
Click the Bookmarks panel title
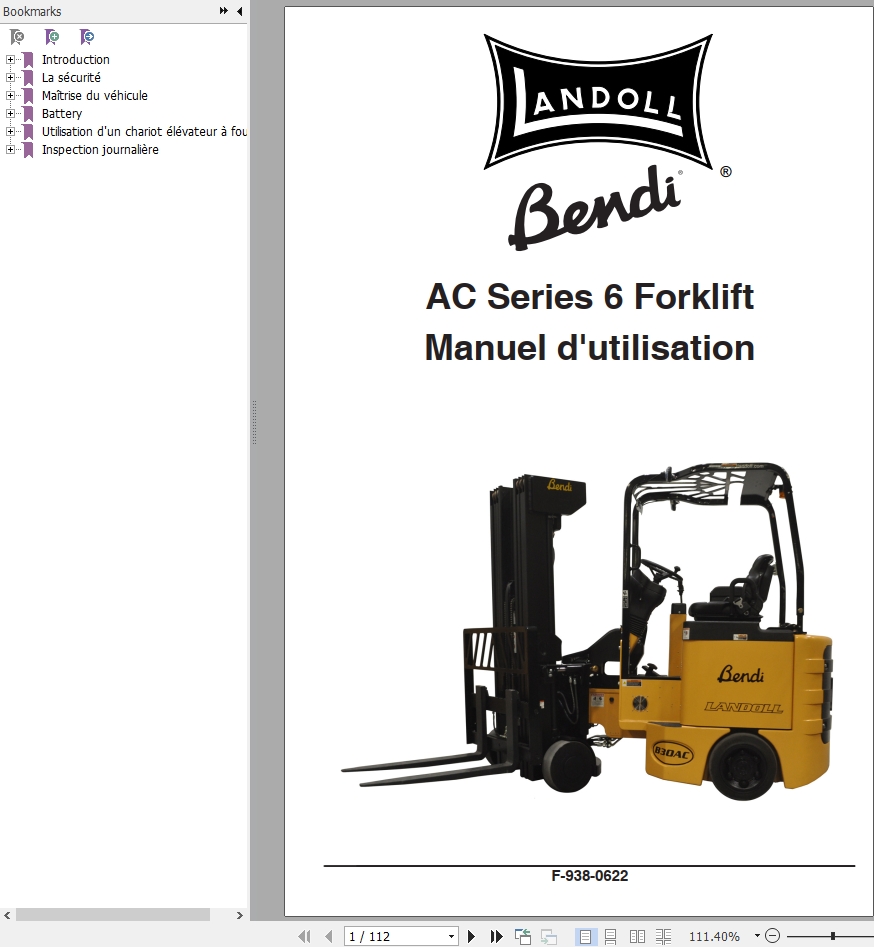(33, 11)
